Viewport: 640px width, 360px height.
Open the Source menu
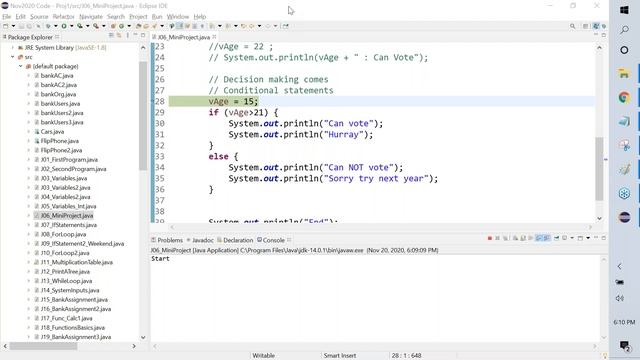click(39, 17)
